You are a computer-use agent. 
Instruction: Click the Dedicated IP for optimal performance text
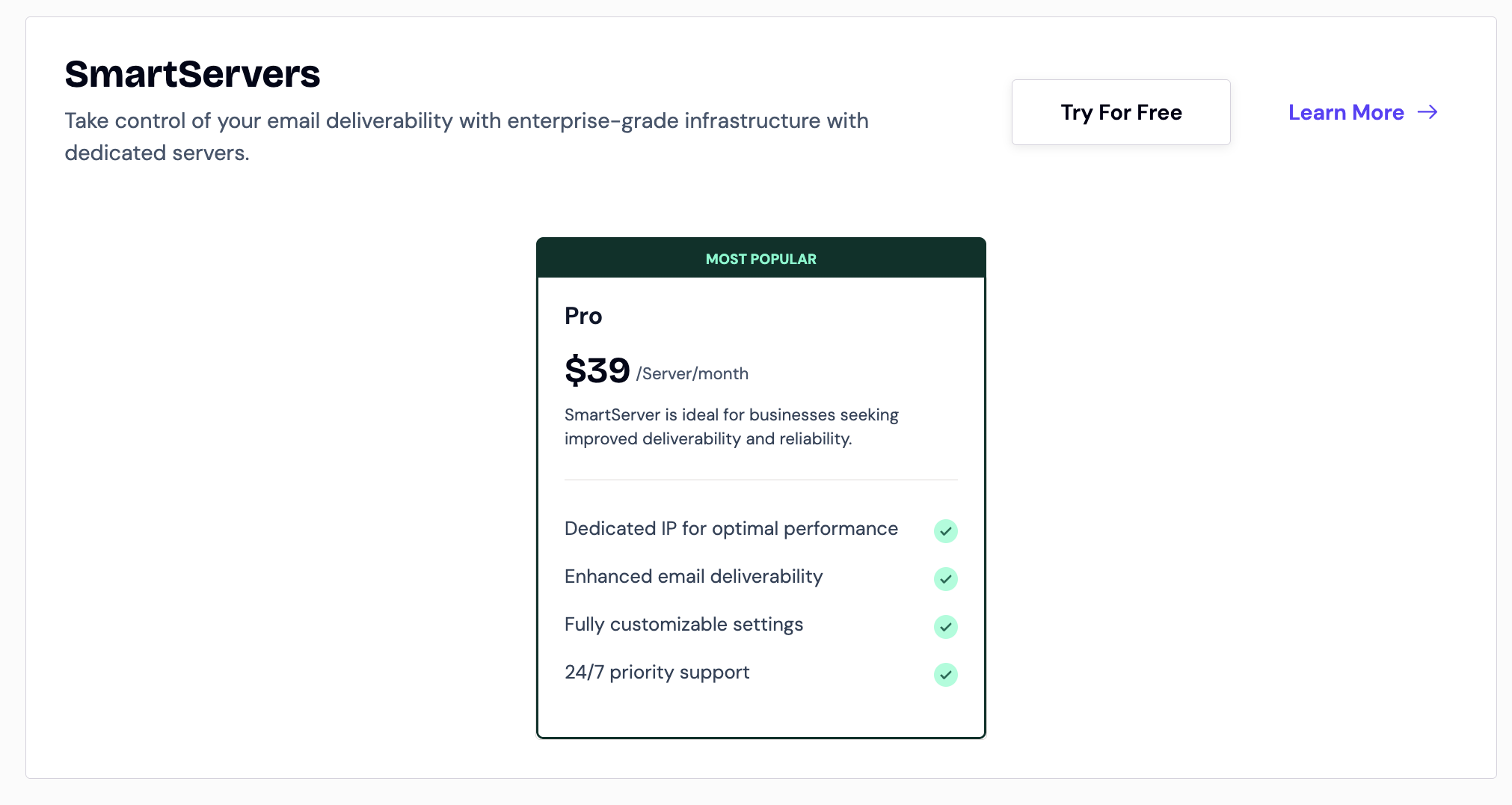pyautogui.click(x=731, y=529)
